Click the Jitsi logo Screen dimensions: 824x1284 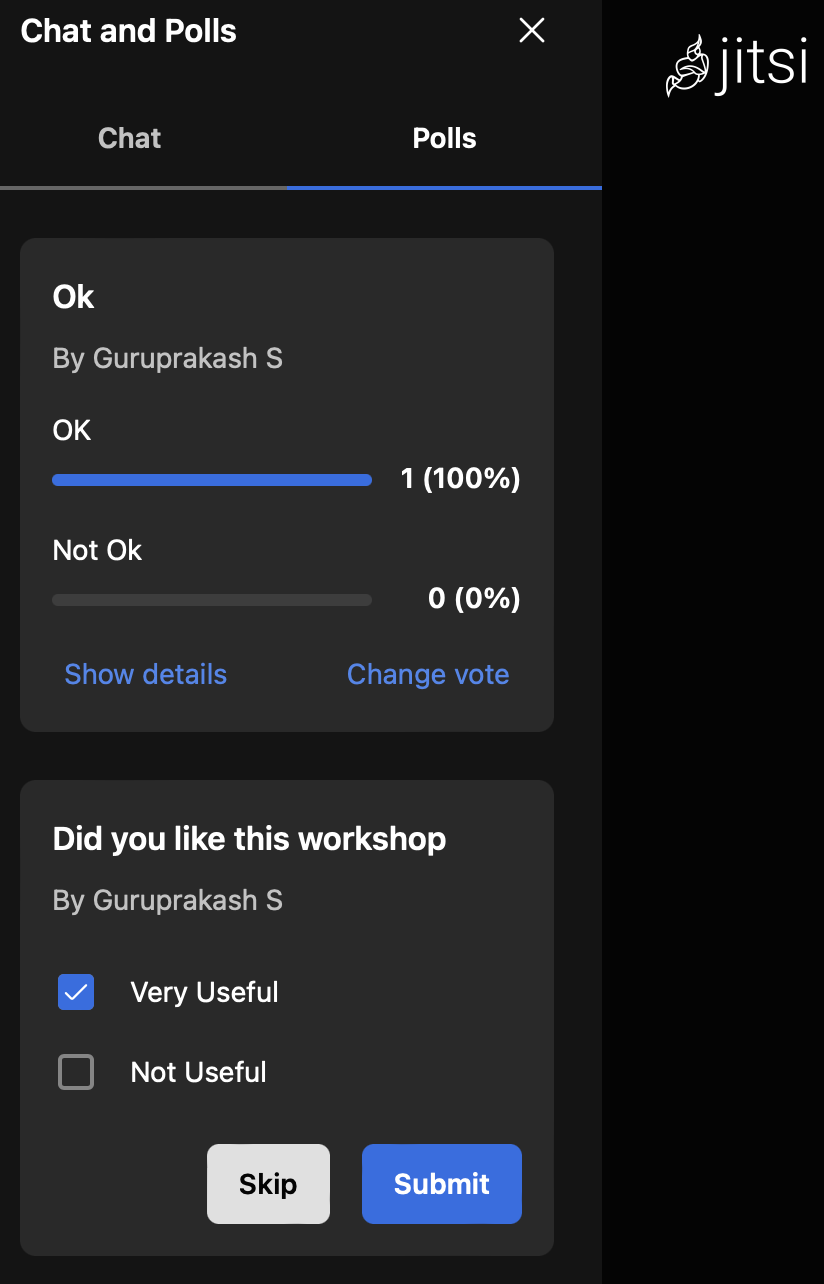736,66
